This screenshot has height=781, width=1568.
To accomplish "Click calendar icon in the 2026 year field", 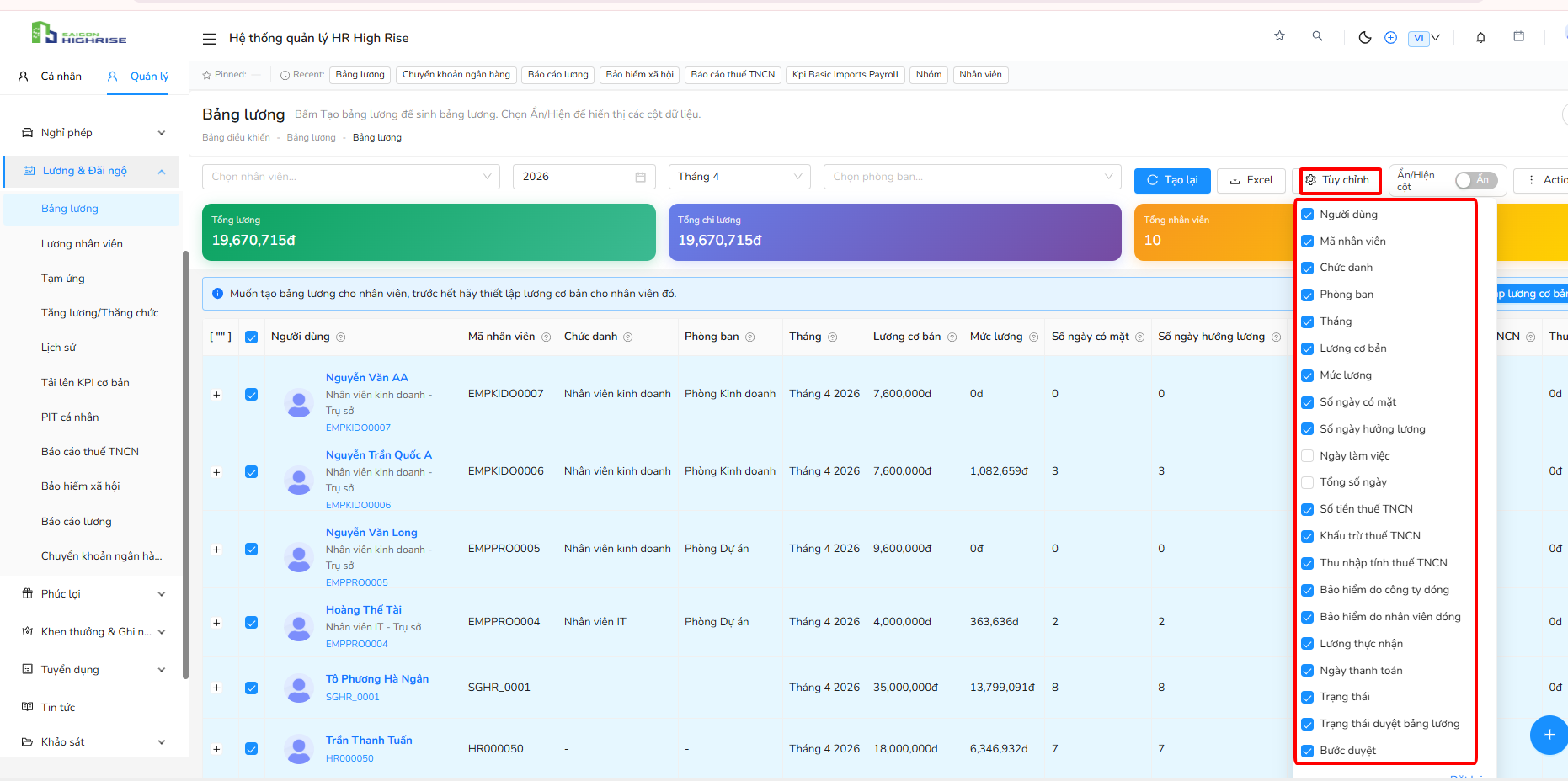I will pos(640,178).
